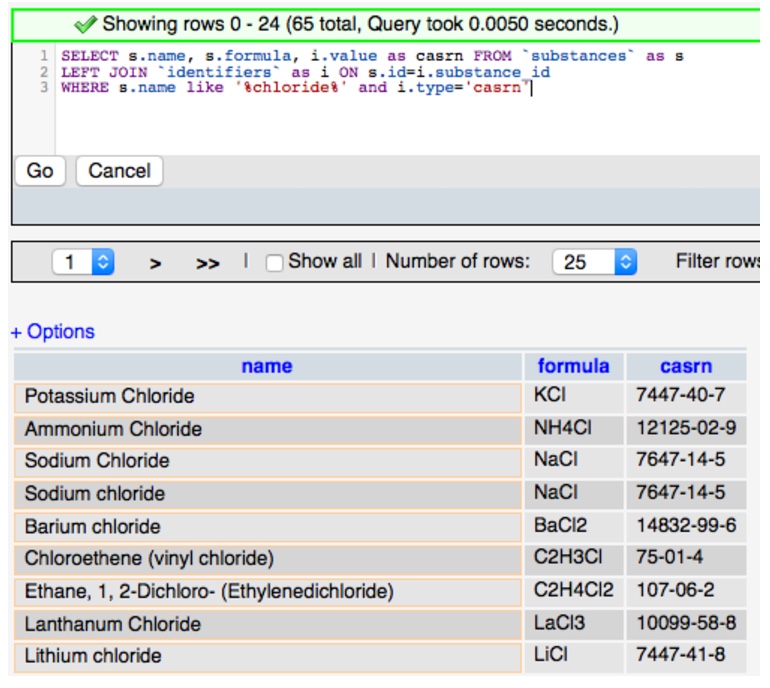Image resolution: width=770 pixels, height=688 pixels.
Task: Jump to last page of results
Action: point(207,263)
